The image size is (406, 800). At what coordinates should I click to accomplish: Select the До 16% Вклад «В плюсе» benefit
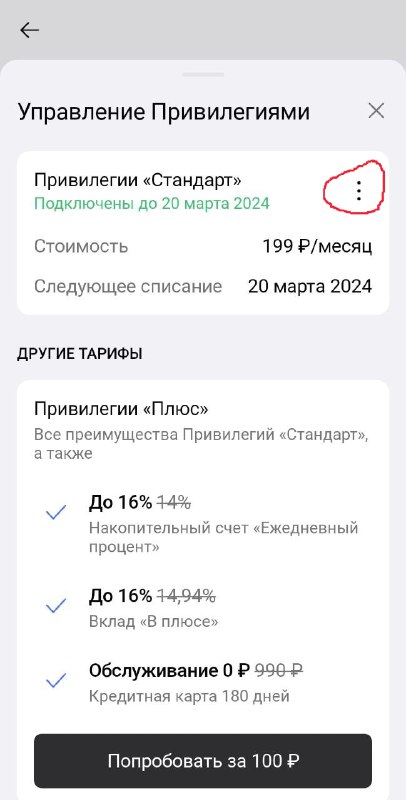tap(154, 608)
